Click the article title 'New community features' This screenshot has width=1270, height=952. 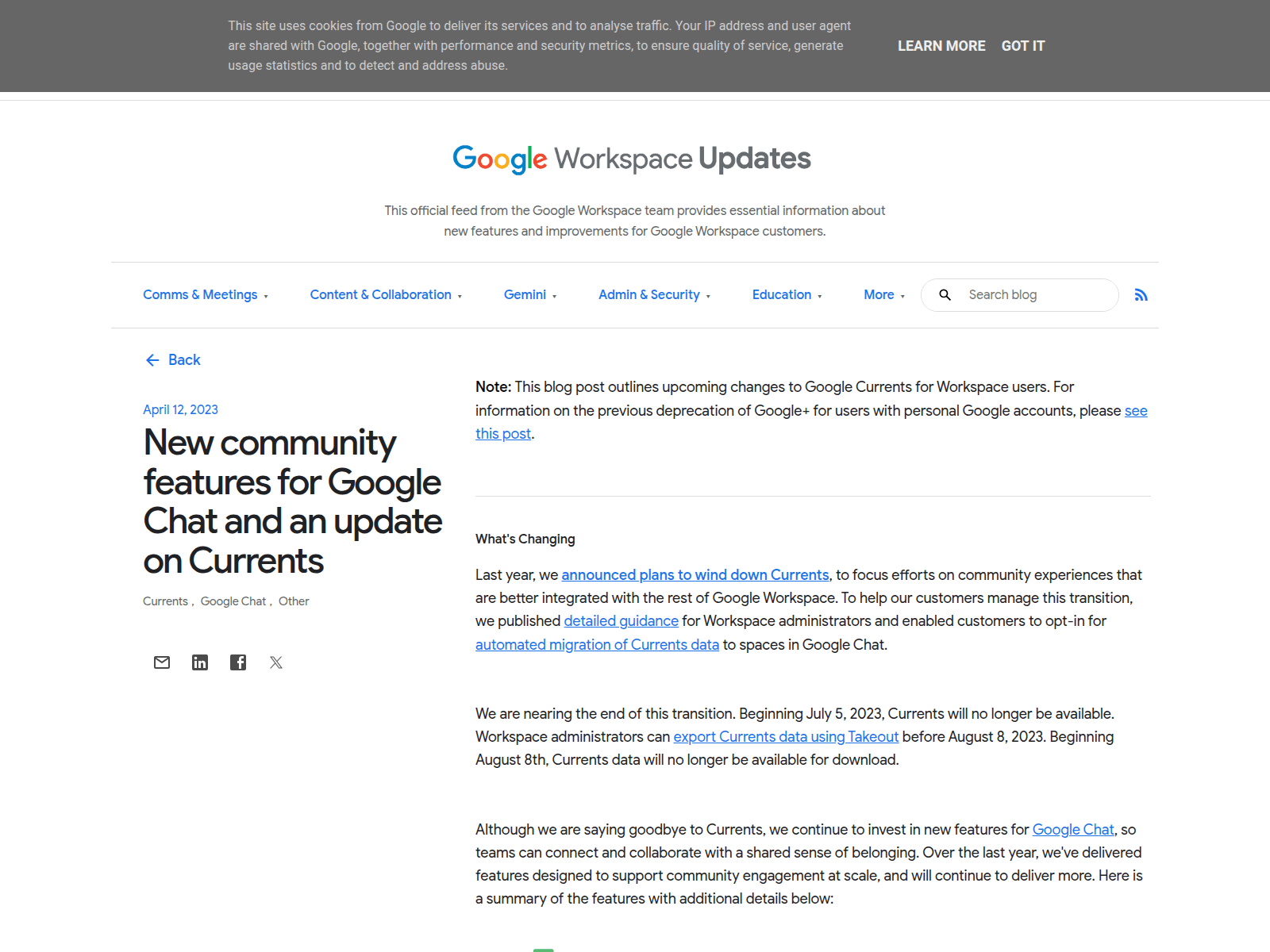[x=293, y=501]
